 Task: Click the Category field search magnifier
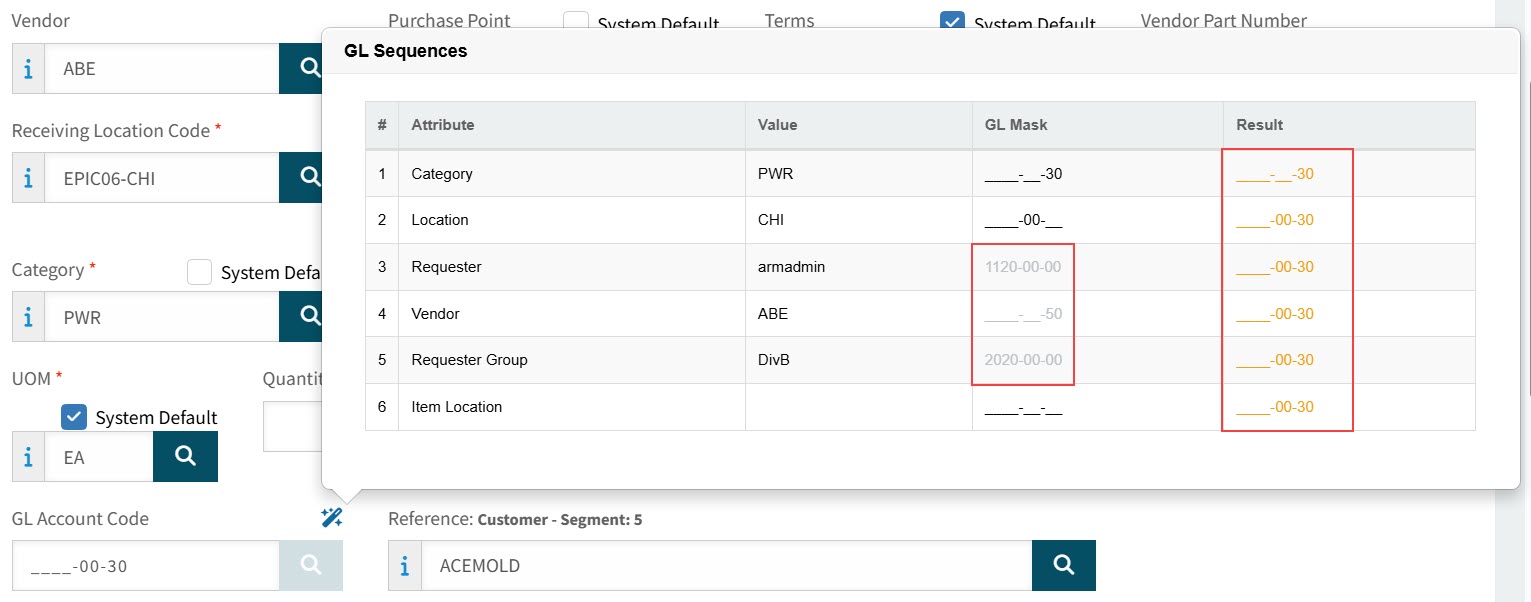tap(306, 317)
